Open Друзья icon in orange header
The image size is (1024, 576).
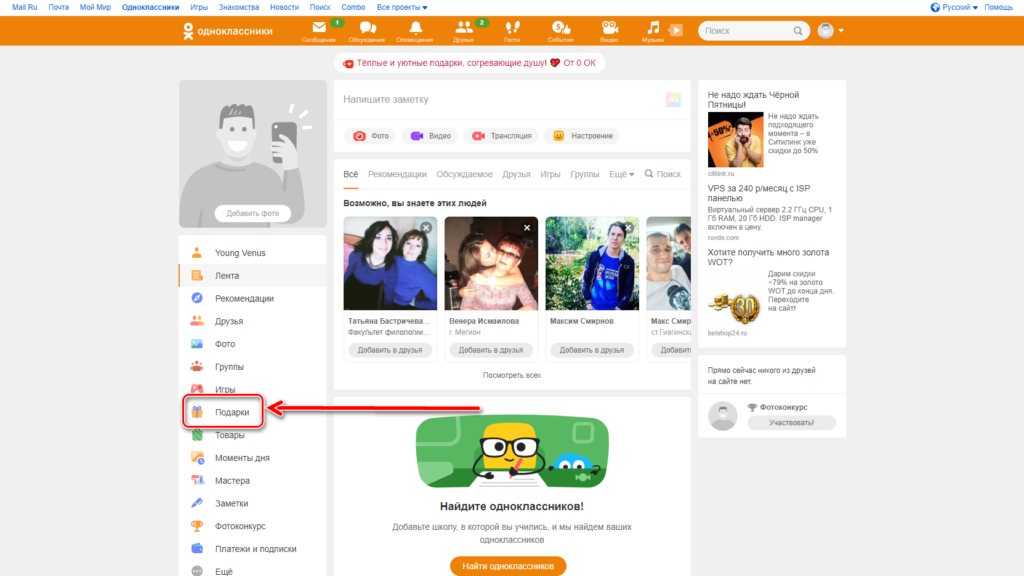click(464, 29)
